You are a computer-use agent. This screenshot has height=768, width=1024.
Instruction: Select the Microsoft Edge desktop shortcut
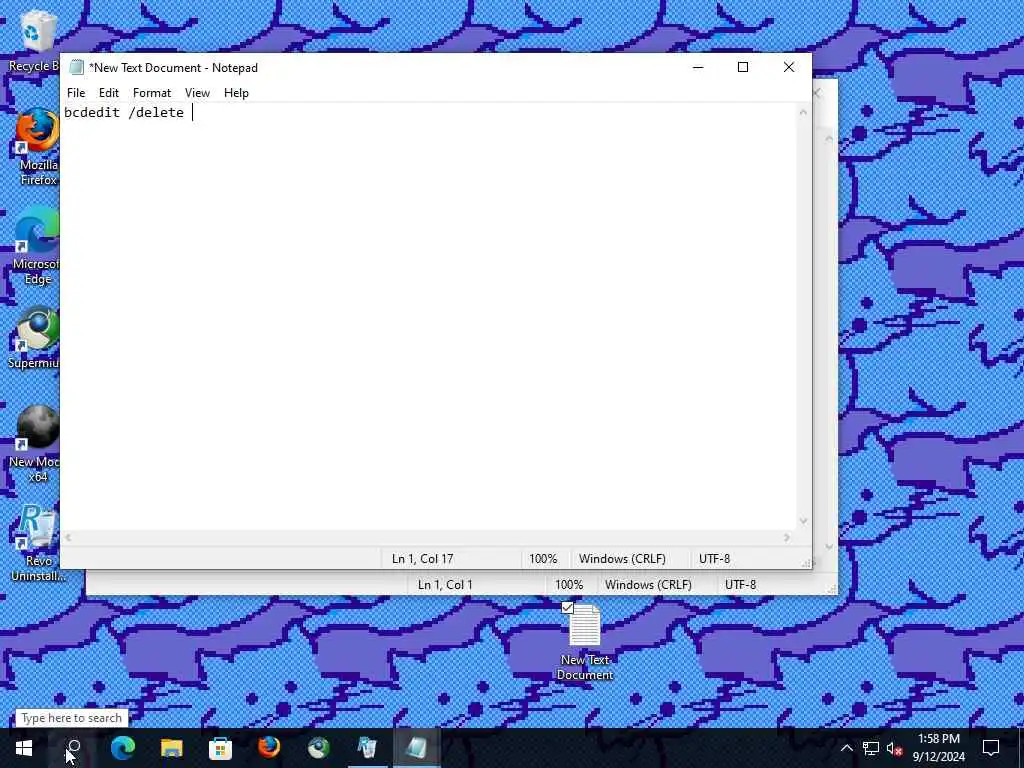click(35, 246)
